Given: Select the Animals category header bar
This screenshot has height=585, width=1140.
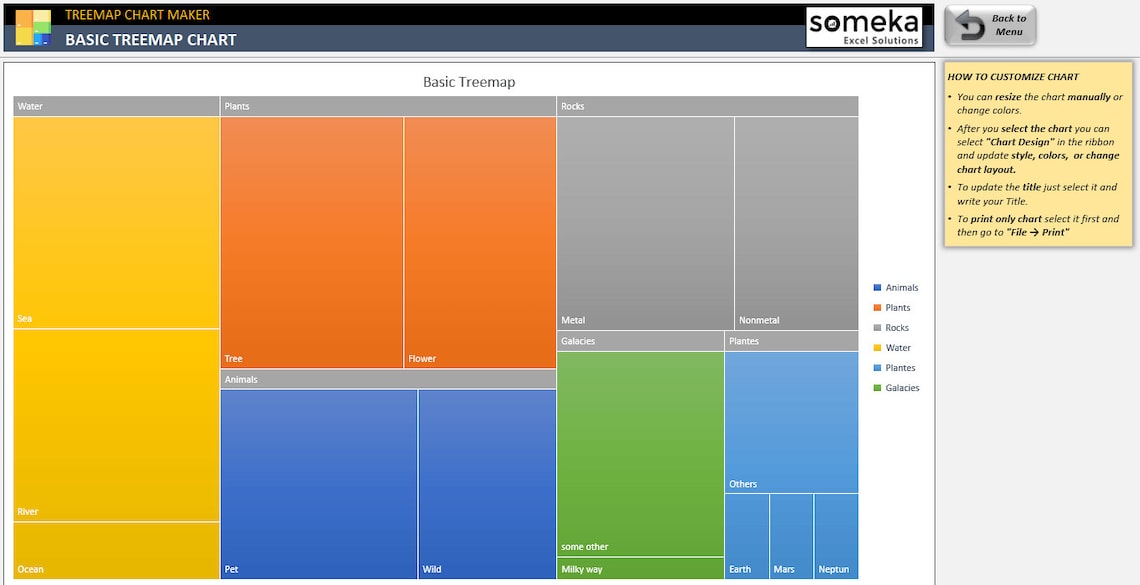Looking at the screenshot, I should (388, 379).
